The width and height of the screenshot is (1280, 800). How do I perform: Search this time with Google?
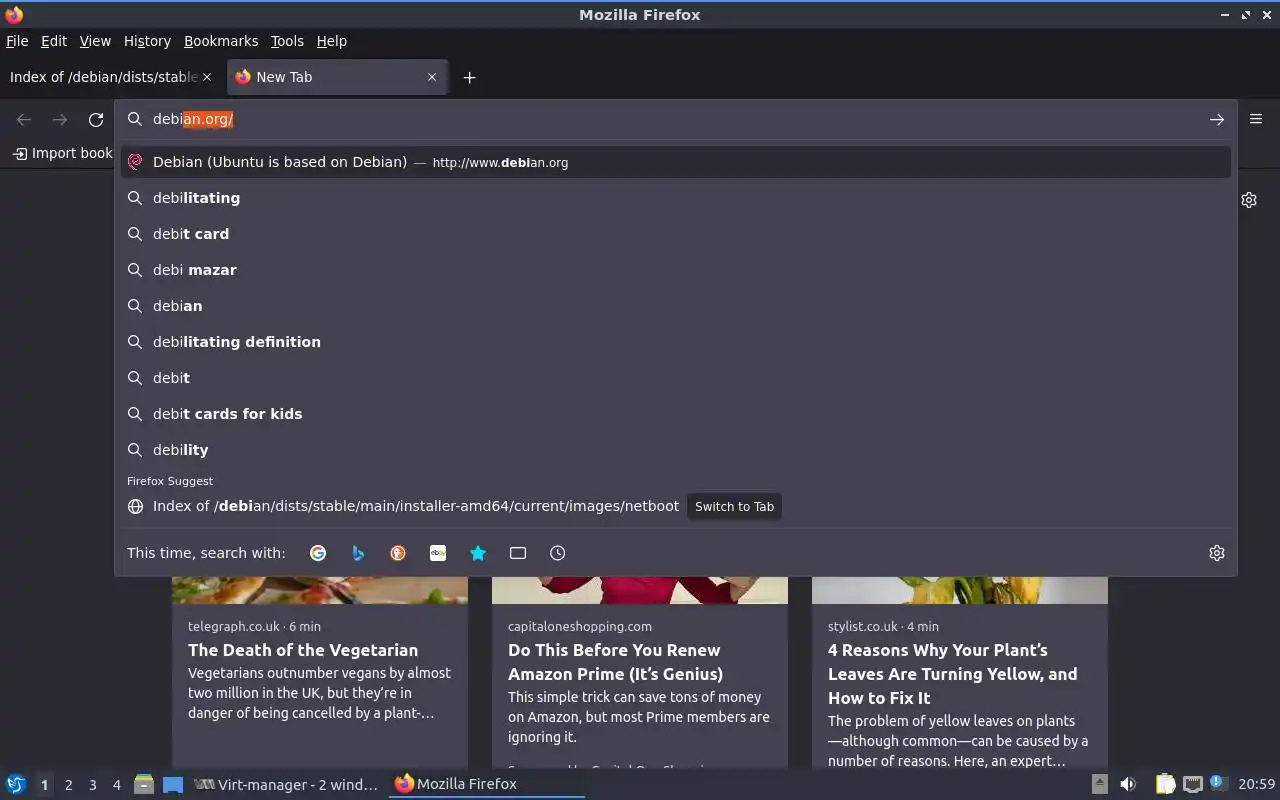tap(318, 553)
